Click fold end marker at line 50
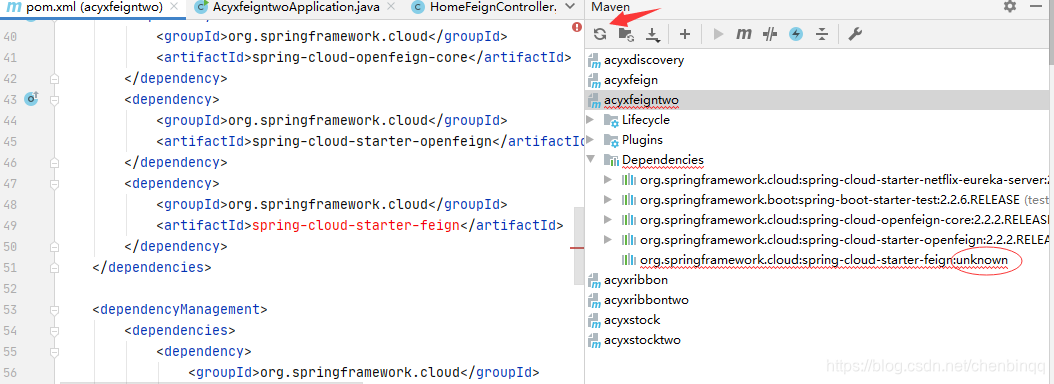Image resolution: width=1054 pixels, height=384 pixels. tap(54, 246)
